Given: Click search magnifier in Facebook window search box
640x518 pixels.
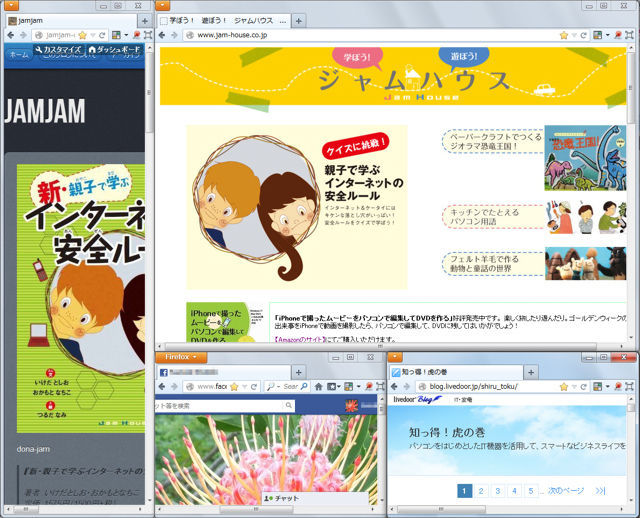Looking at the screenshot, I should pyautogui.click(x=304, y=386).
